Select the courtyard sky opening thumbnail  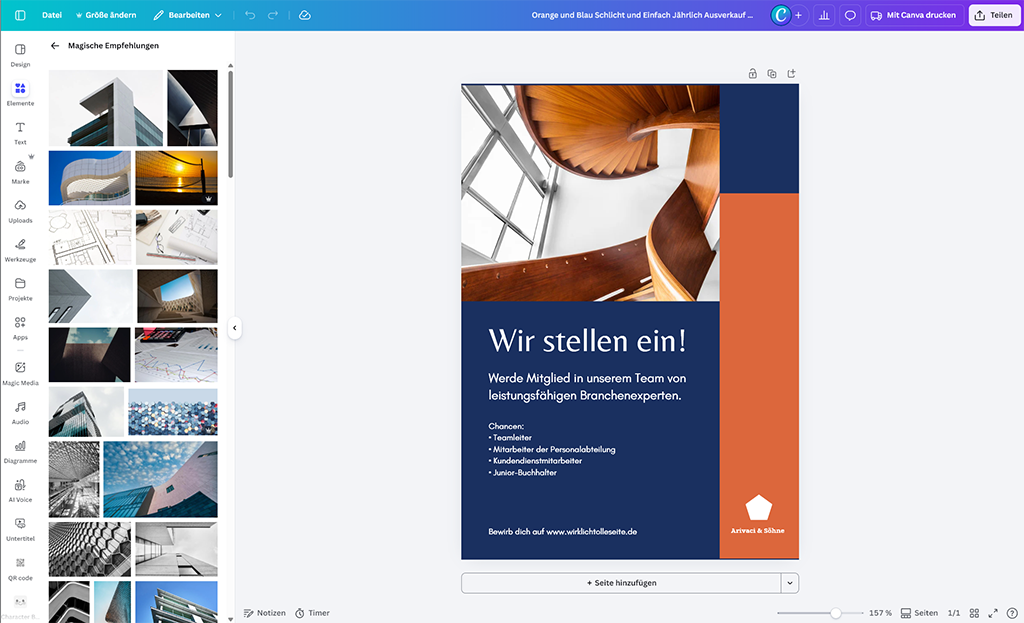[x=177, y=296]
